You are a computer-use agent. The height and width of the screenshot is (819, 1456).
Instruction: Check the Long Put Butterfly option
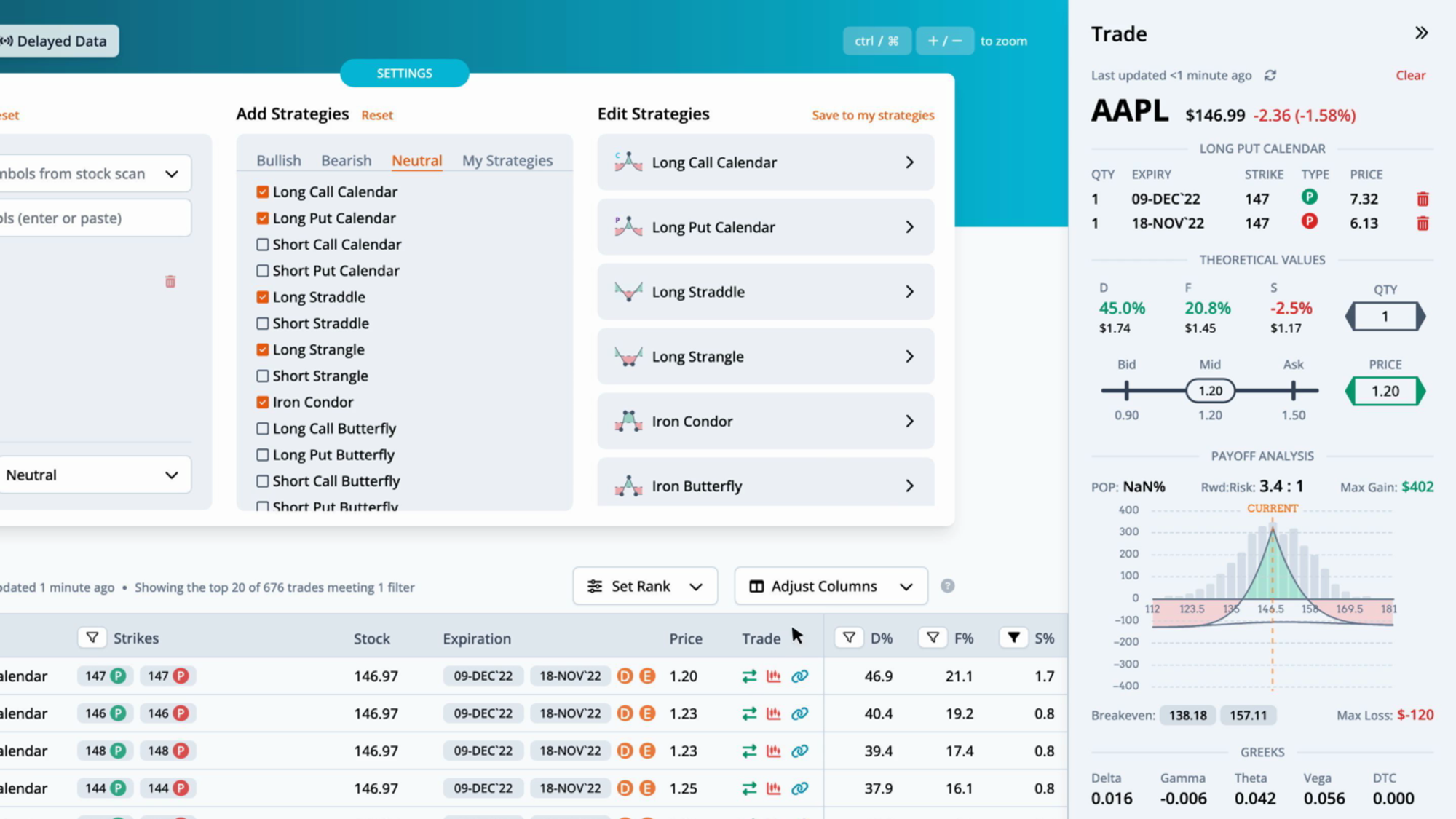click(x=263, y=455)
